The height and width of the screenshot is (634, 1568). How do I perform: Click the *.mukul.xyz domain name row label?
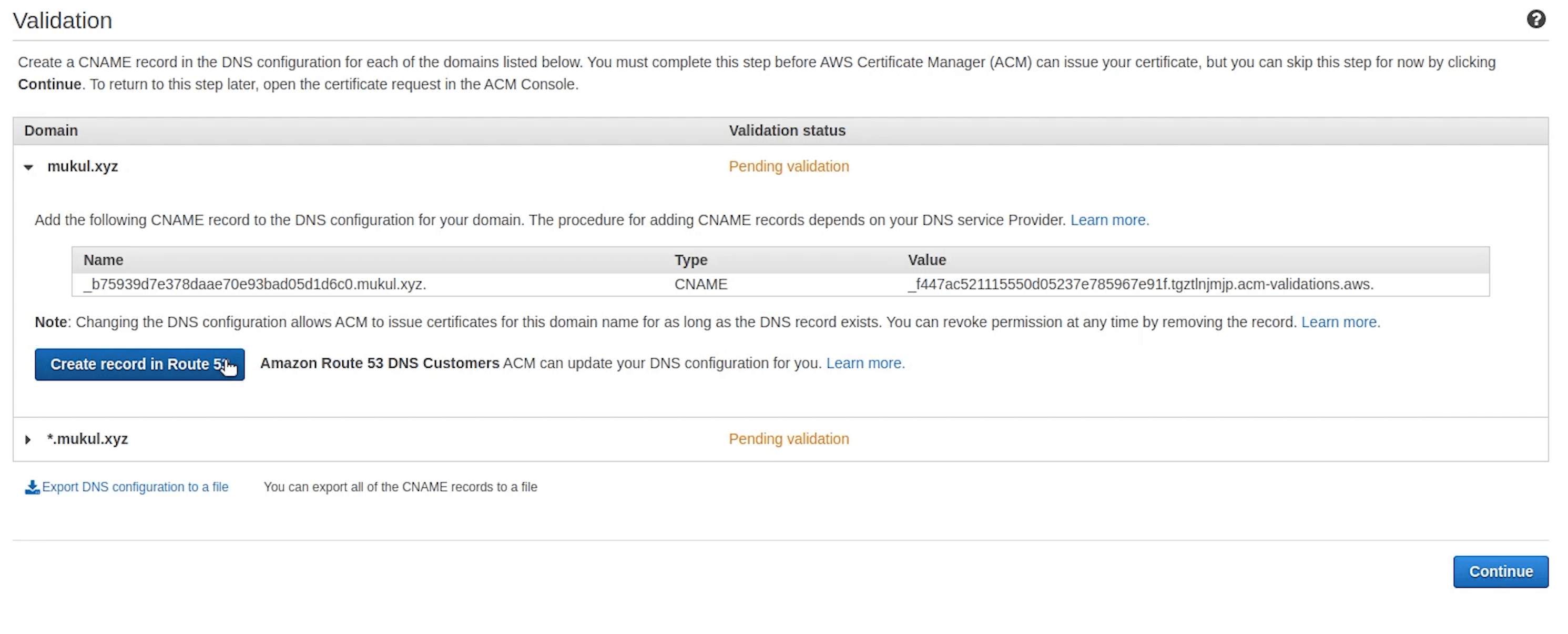click(87, 439)
